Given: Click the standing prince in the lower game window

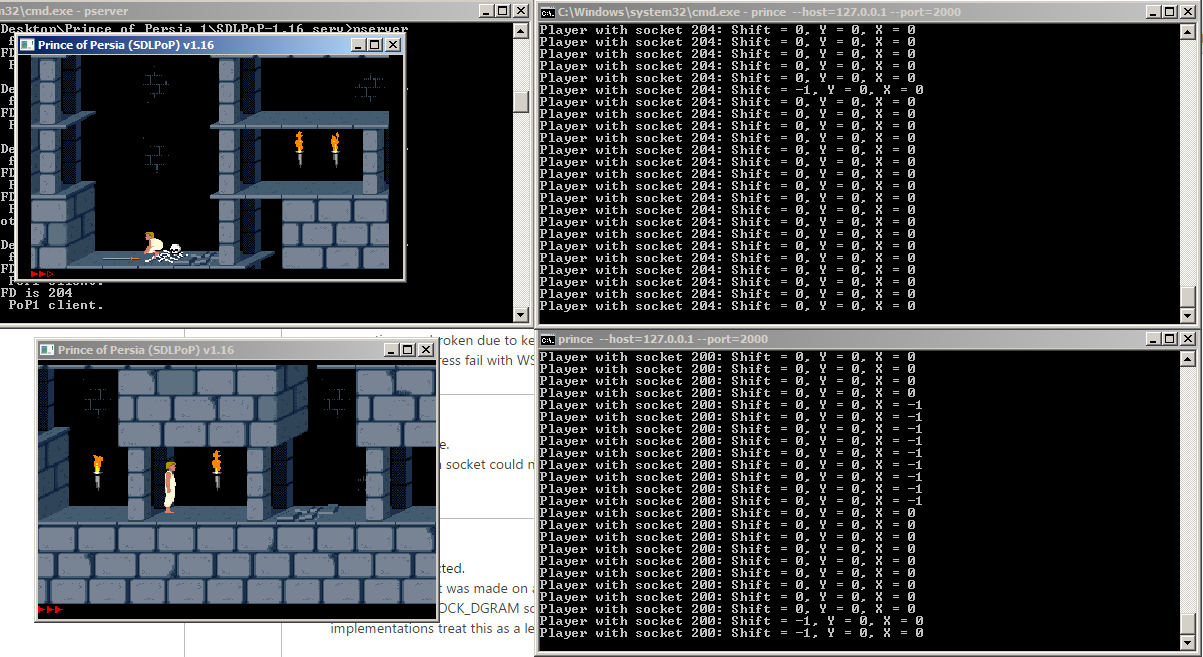Looking at the screenshot, I should (x=169, y=487).
